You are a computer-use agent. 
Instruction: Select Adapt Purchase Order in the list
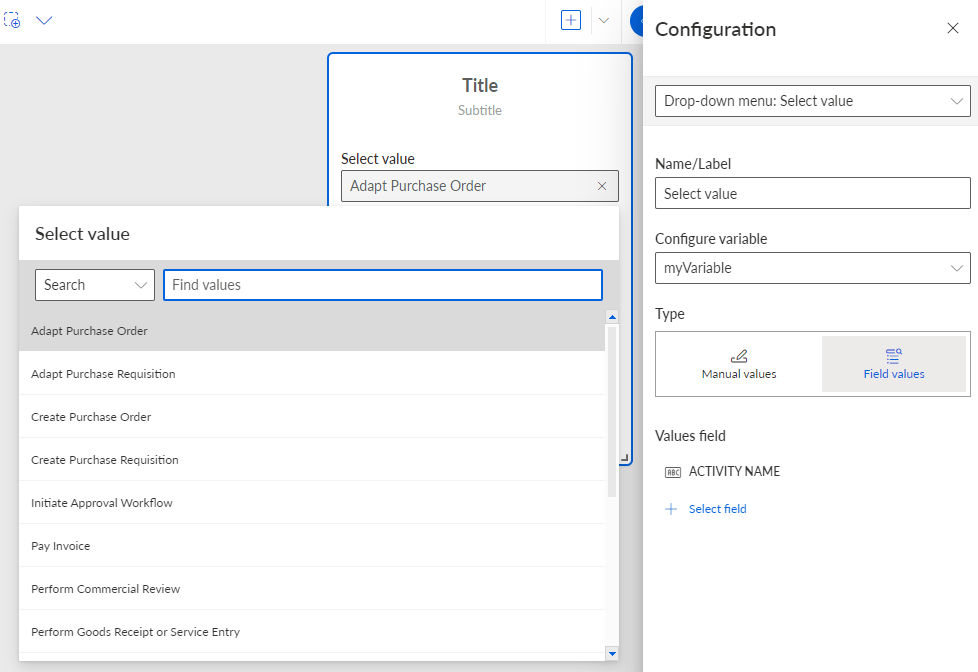[x=312, y=331]
